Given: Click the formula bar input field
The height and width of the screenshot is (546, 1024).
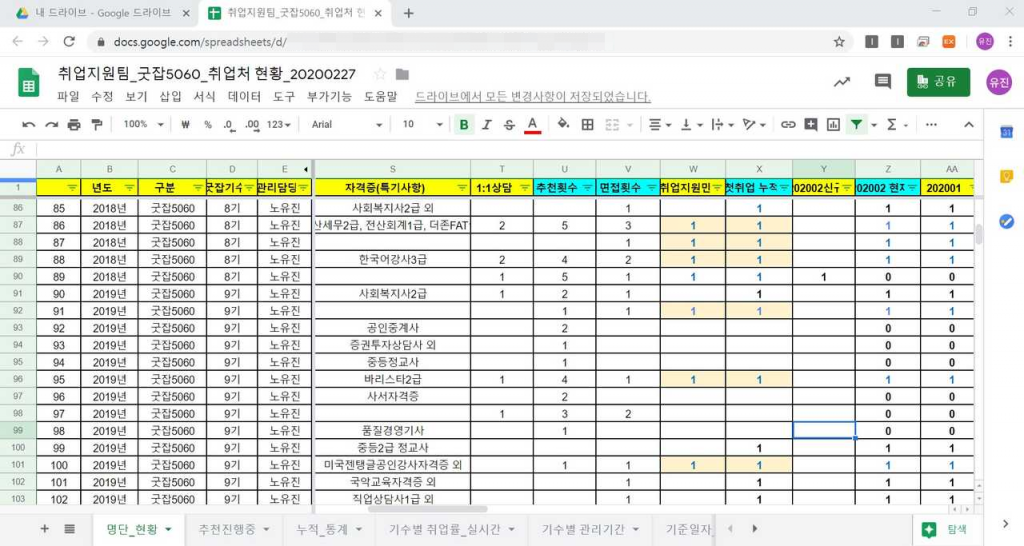Looking at the screenshot, I should coord(500,149).
